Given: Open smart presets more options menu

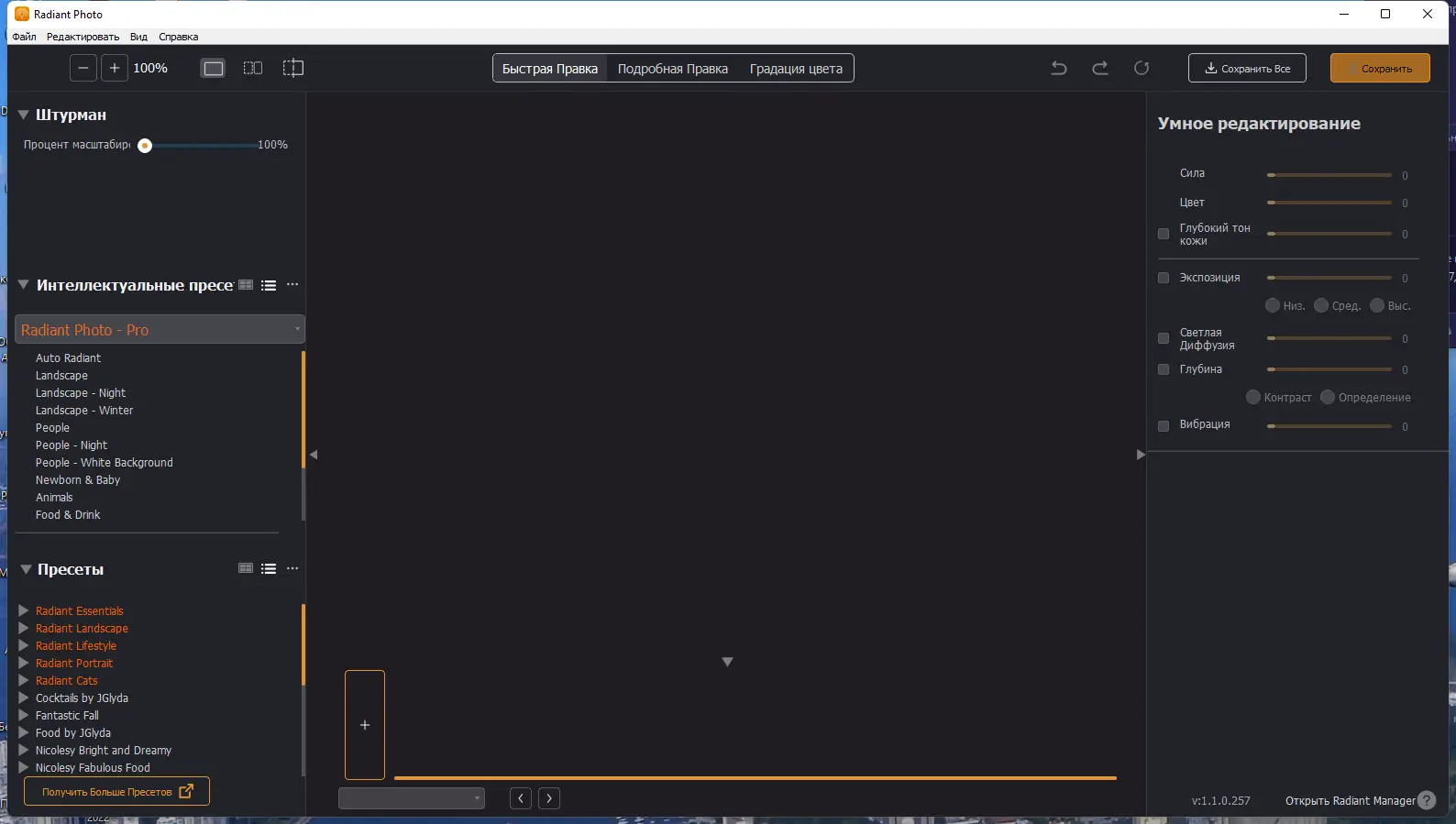Looking at the screenshot, I should (x=292, y=285).
